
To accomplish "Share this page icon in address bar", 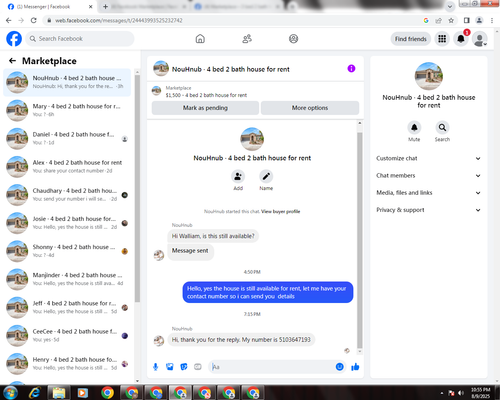I will point(439,20).
